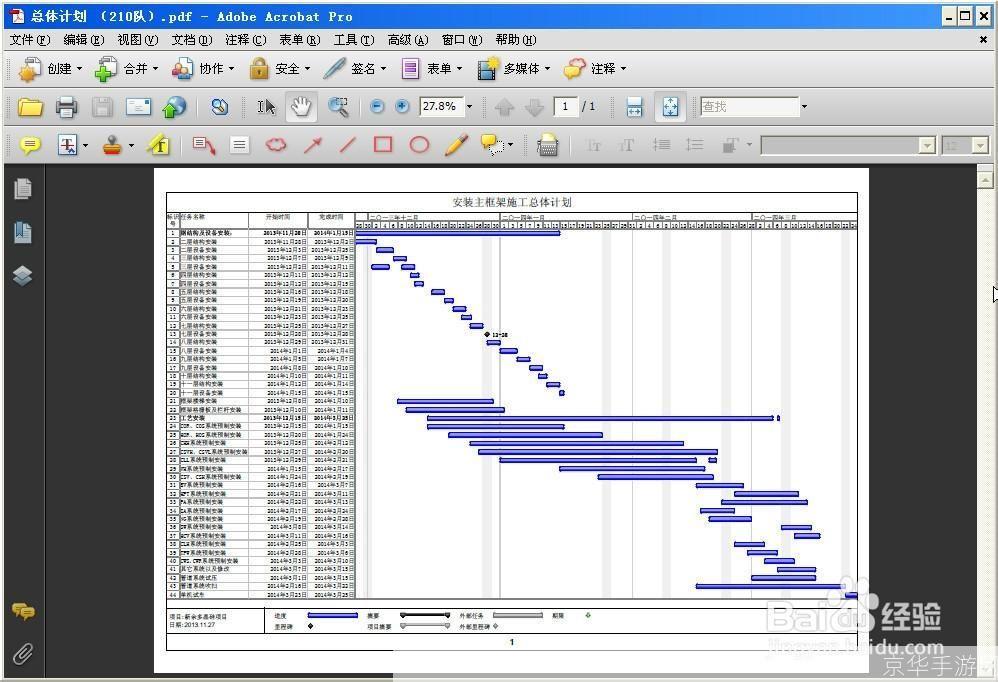Open the 签名 (Sign) pen button
The width and height of the screenshot is (998, 682).
(x=355, y=68)
